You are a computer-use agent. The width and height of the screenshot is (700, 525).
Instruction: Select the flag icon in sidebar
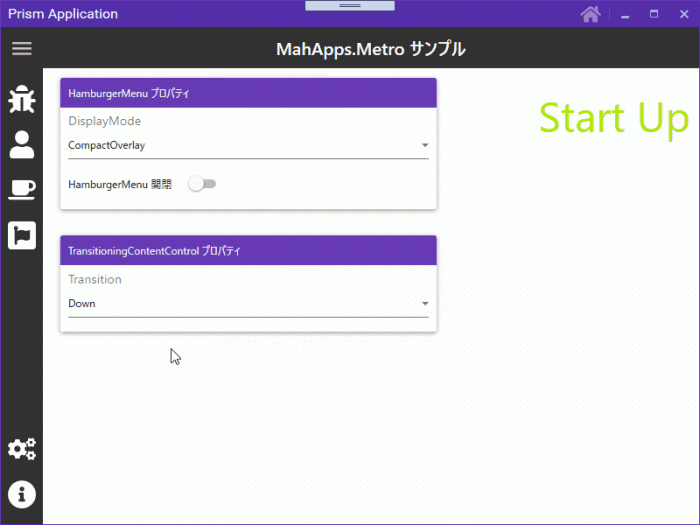[x=21, y=235]
